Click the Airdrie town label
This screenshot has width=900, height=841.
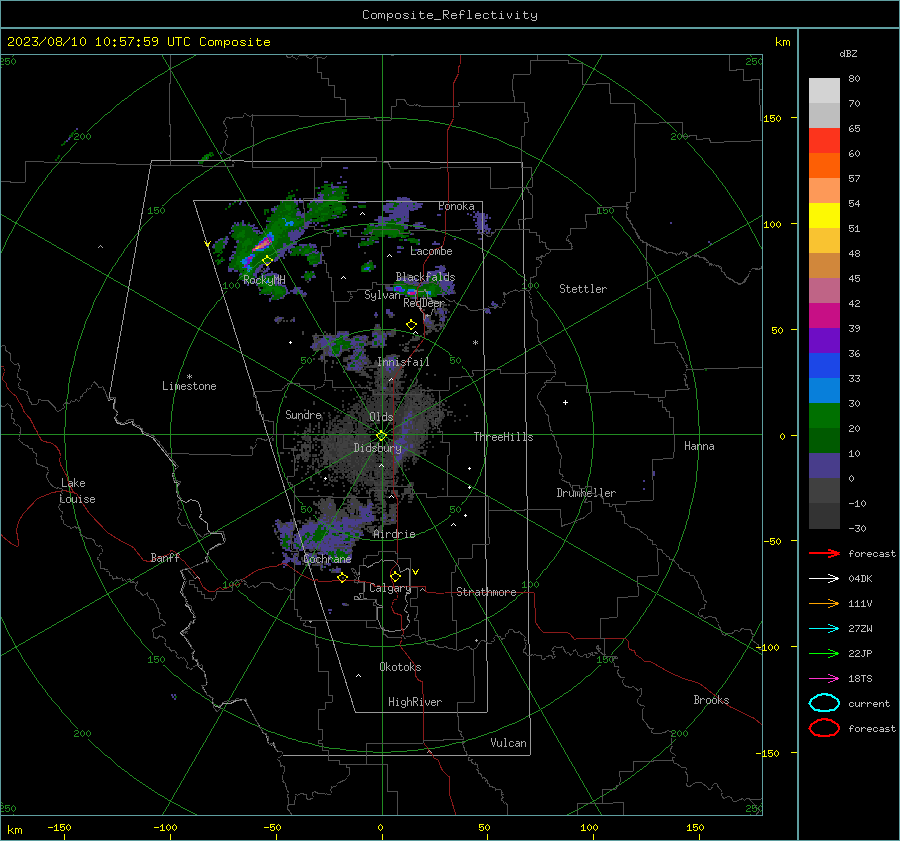click(x=394, y=534)
